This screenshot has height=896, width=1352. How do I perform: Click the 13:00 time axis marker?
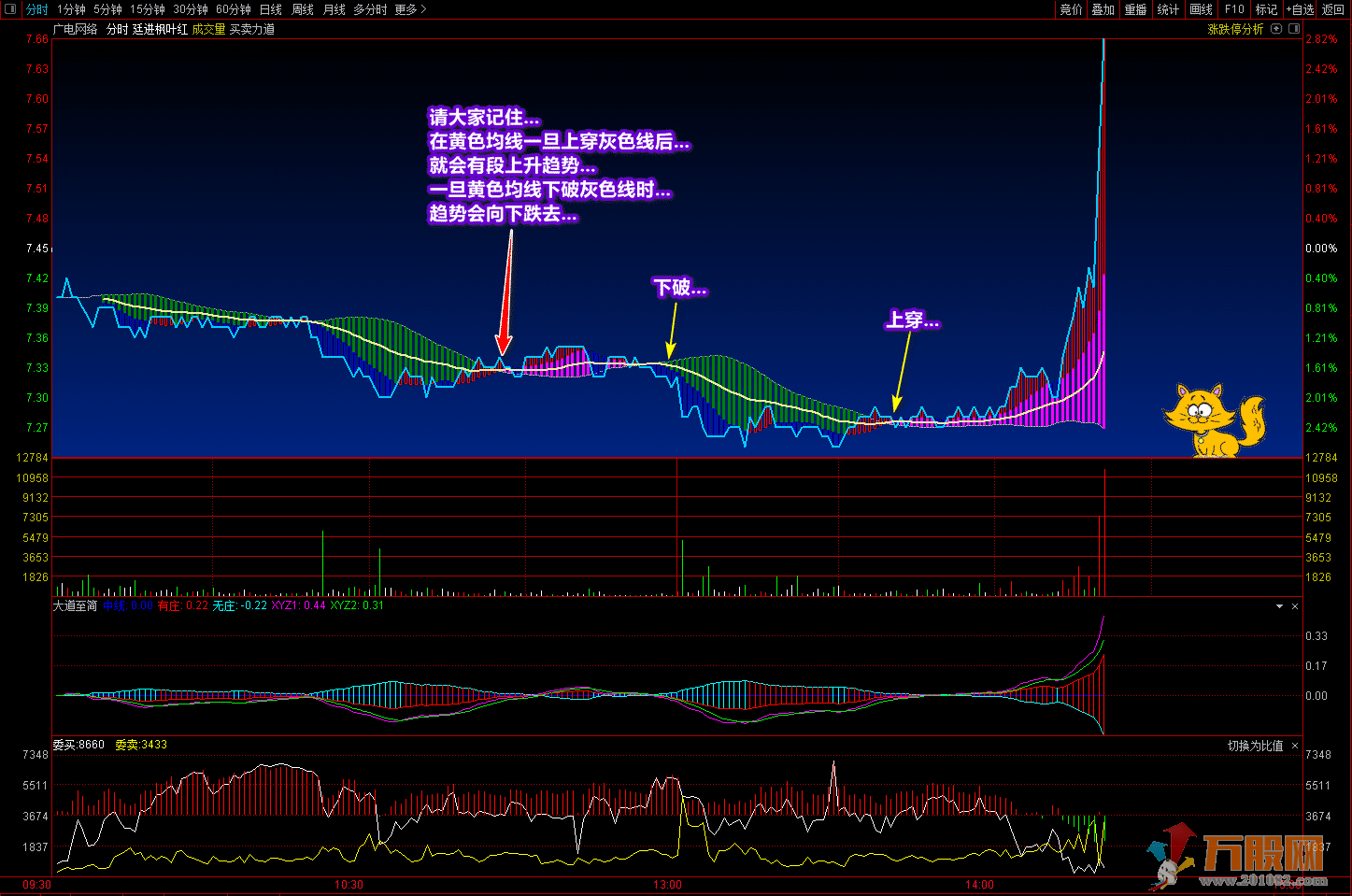pos(667,884)
